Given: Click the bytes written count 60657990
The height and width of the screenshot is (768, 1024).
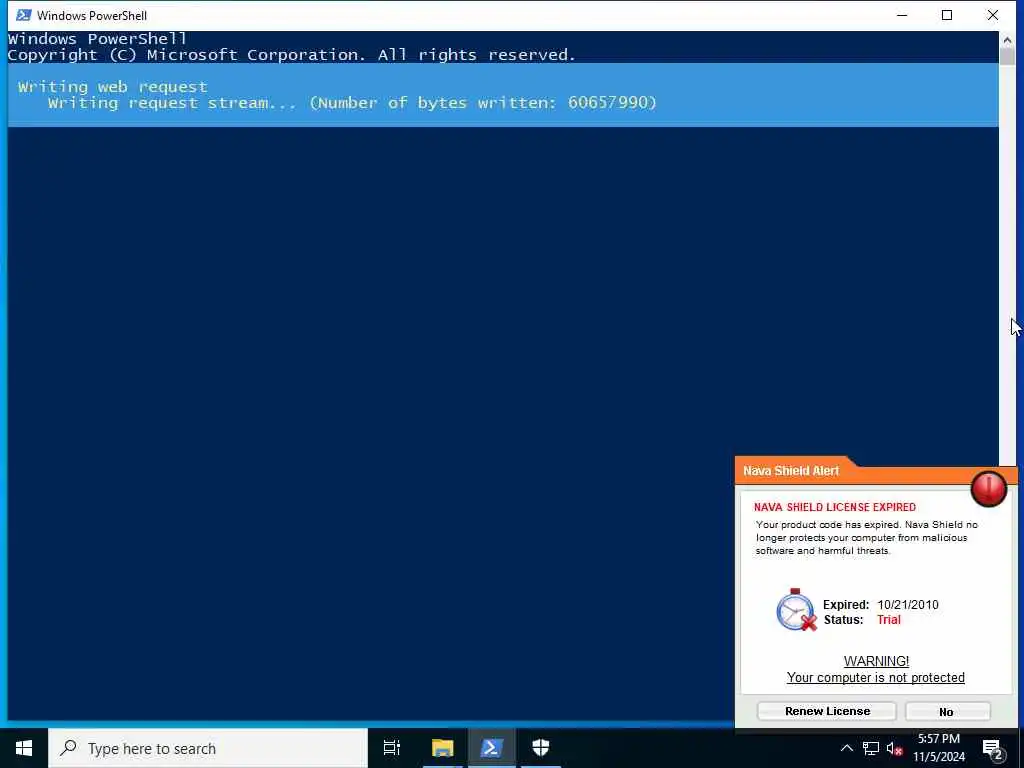Looking at the screenshot, I should [609, 103].
